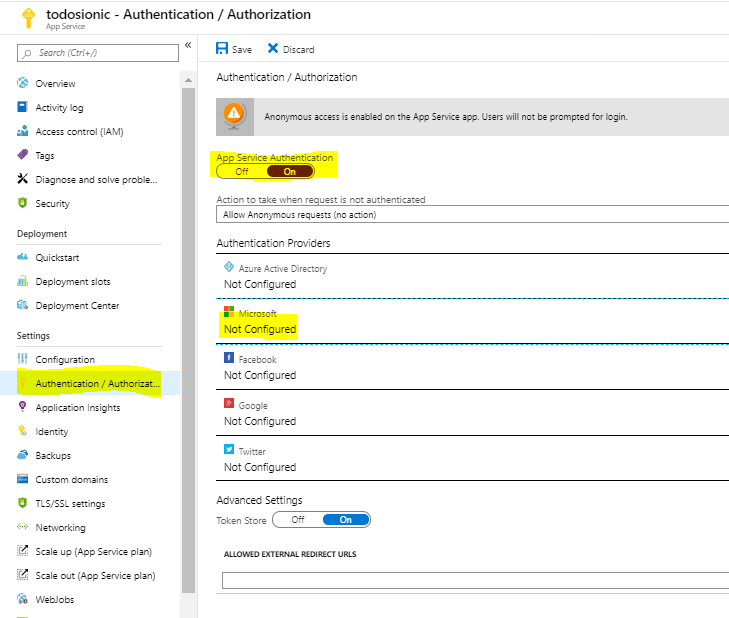The height and width of the screenshot is (618, 729).
Task: Switch Token Store to On
Action: (346, 519)
